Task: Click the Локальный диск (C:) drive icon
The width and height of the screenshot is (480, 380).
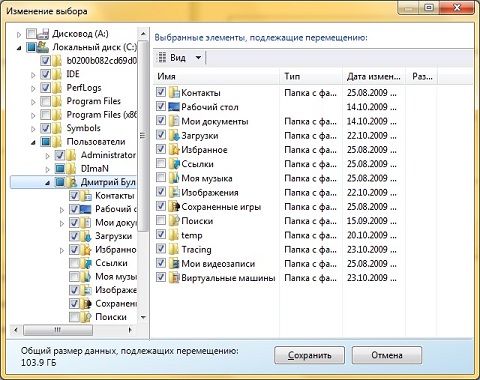Action: pyautogui.click(x=43, y=47)
